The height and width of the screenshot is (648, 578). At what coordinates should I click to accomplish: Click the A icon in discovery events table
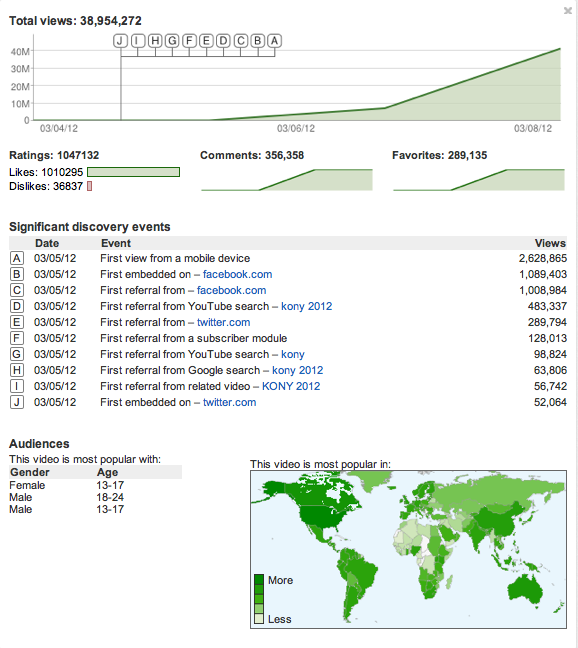tap(17, 258)
